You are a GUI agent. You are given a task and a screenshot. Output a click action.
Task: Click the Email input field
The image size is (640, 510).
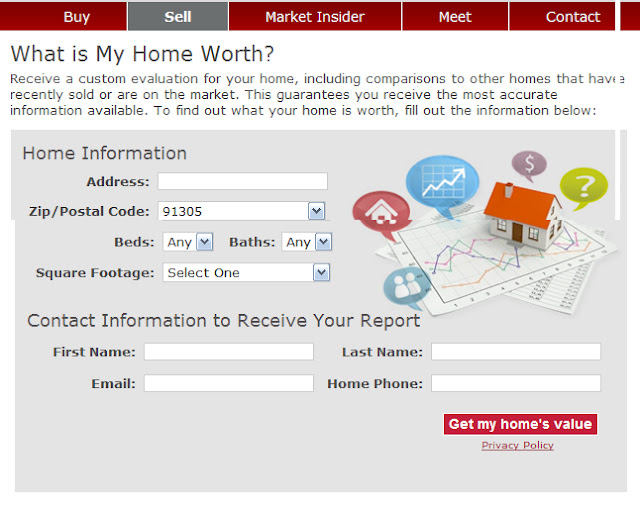[229, 383]
